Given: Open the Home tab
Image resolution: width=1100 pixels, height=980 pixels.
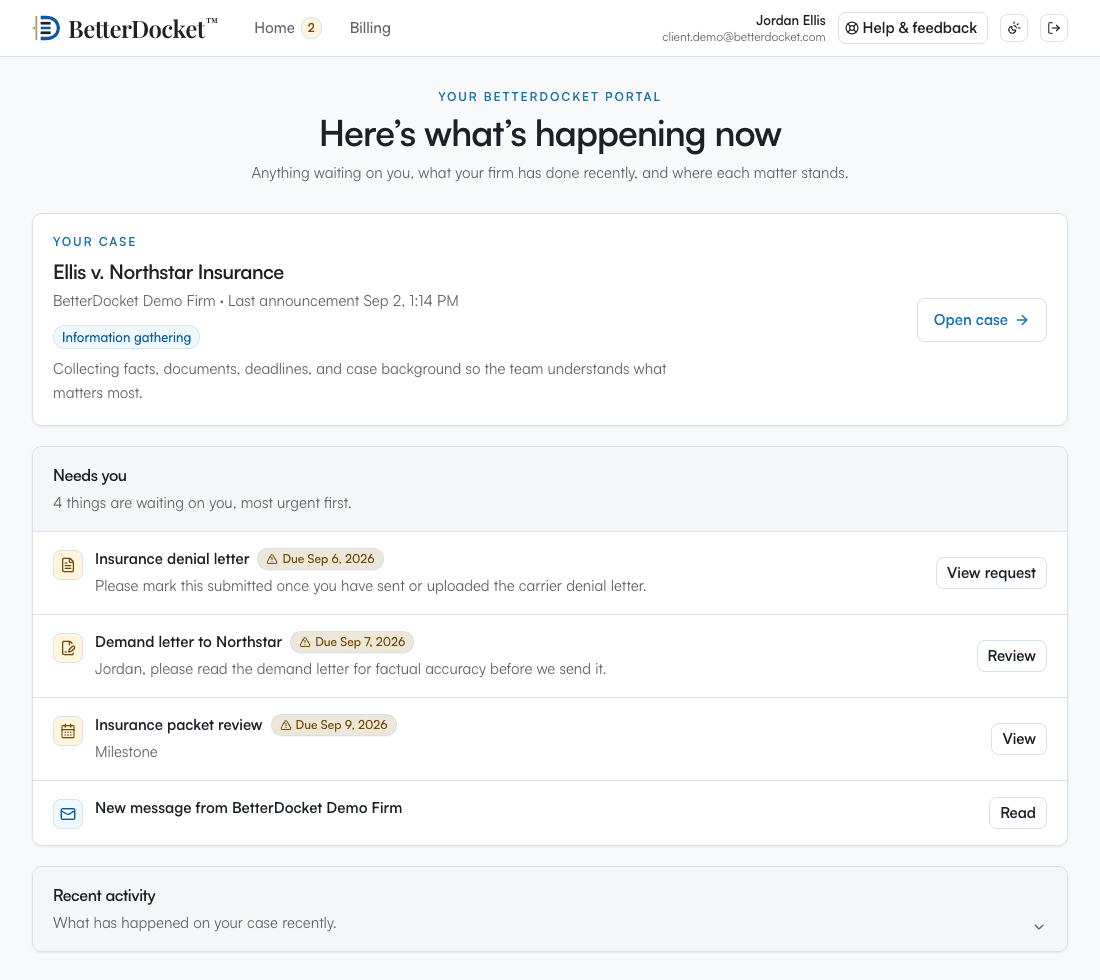Looking at the screenshot, I should click(x=274, y=28).
